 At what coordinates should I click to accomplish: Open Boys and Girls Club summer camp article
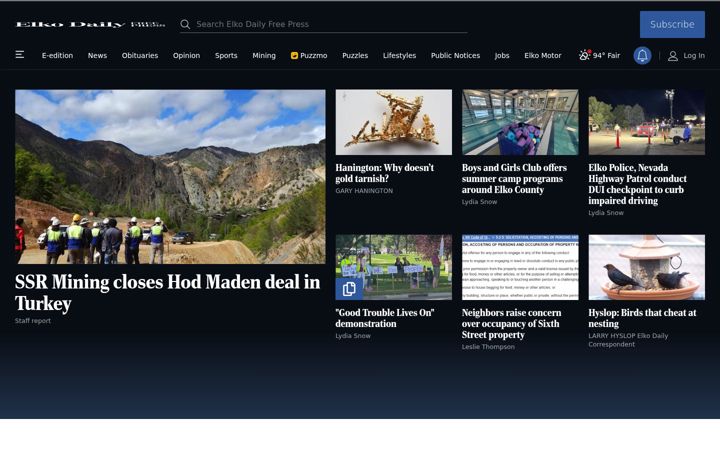[514, 179]
